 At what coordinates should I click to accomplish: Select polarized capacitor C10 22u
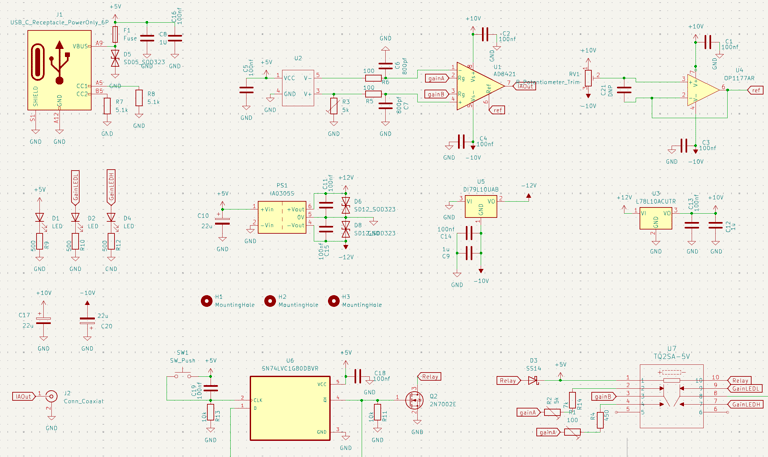point(222,221)
